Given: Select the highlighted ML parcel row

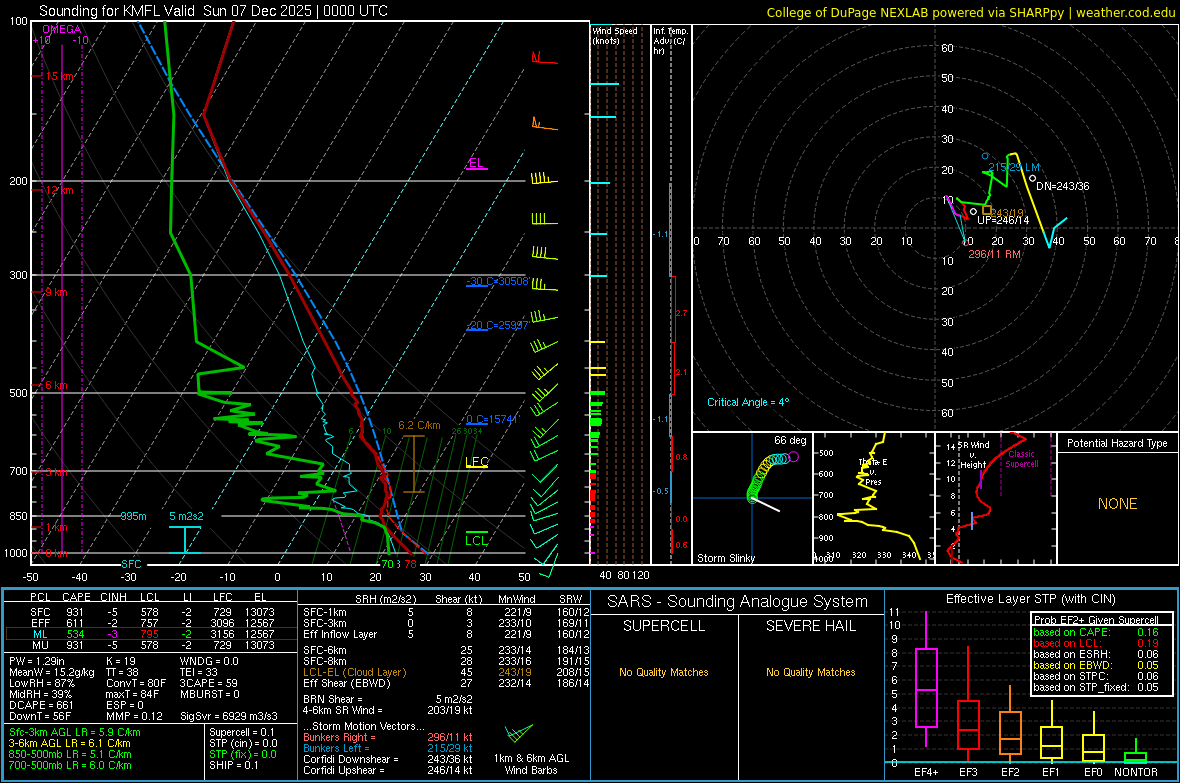Looking at the screenshot, I should 151,634.
